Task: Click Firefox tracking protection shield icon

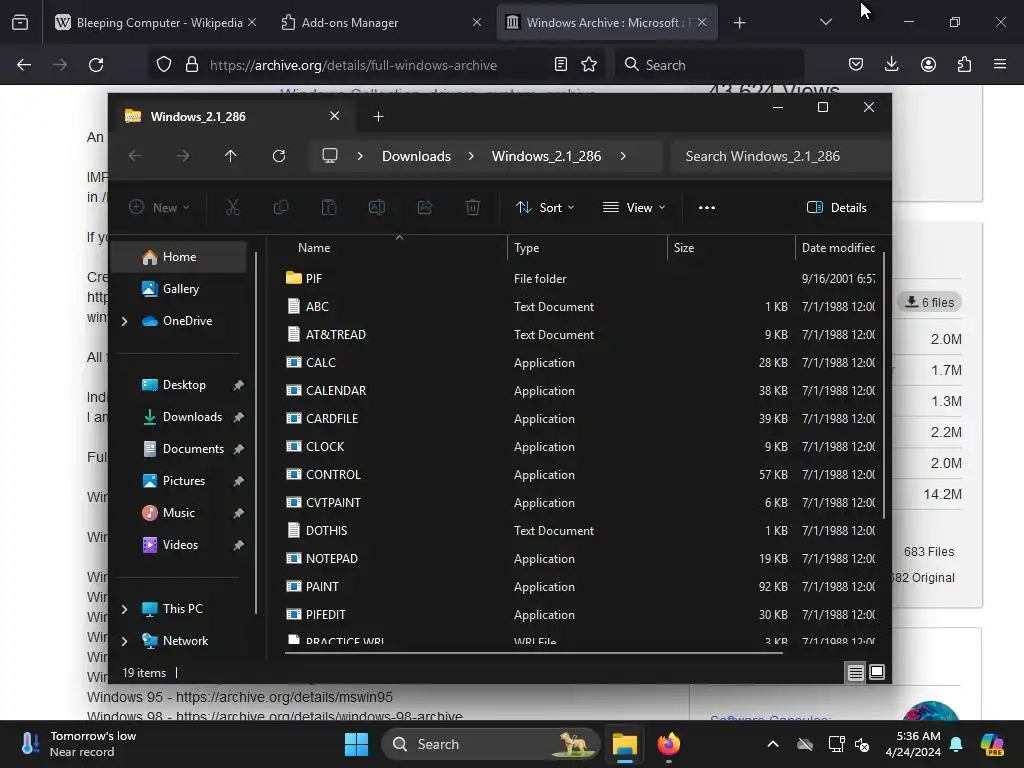Action: coord(164,65)
